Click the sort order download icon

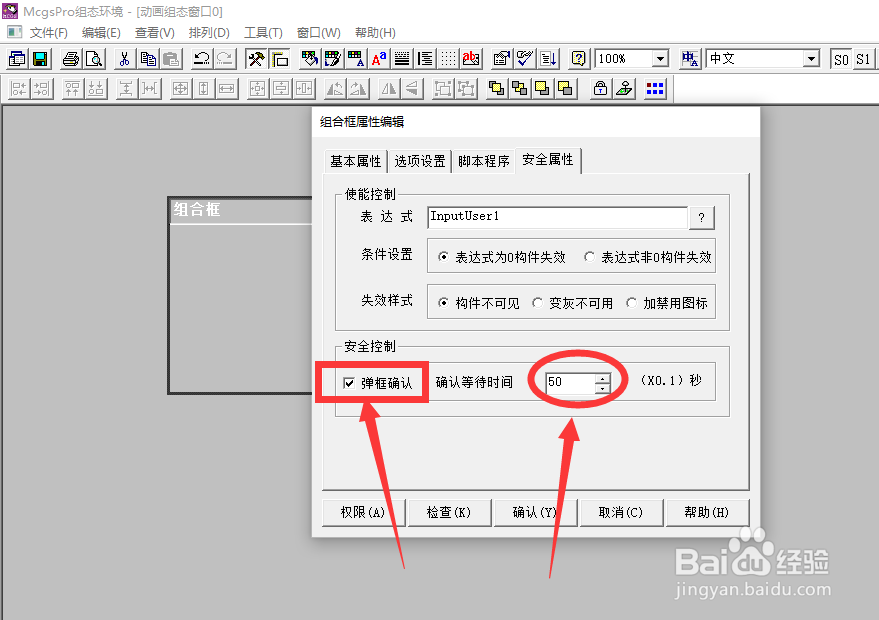click(548, 59)
